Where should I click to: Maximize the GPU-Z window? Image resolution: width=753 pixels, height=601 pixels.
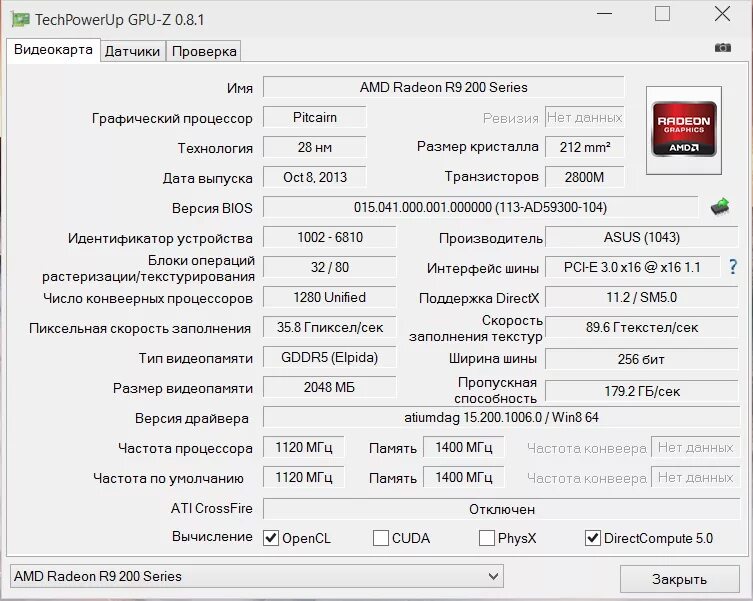[x=662, y=14]
